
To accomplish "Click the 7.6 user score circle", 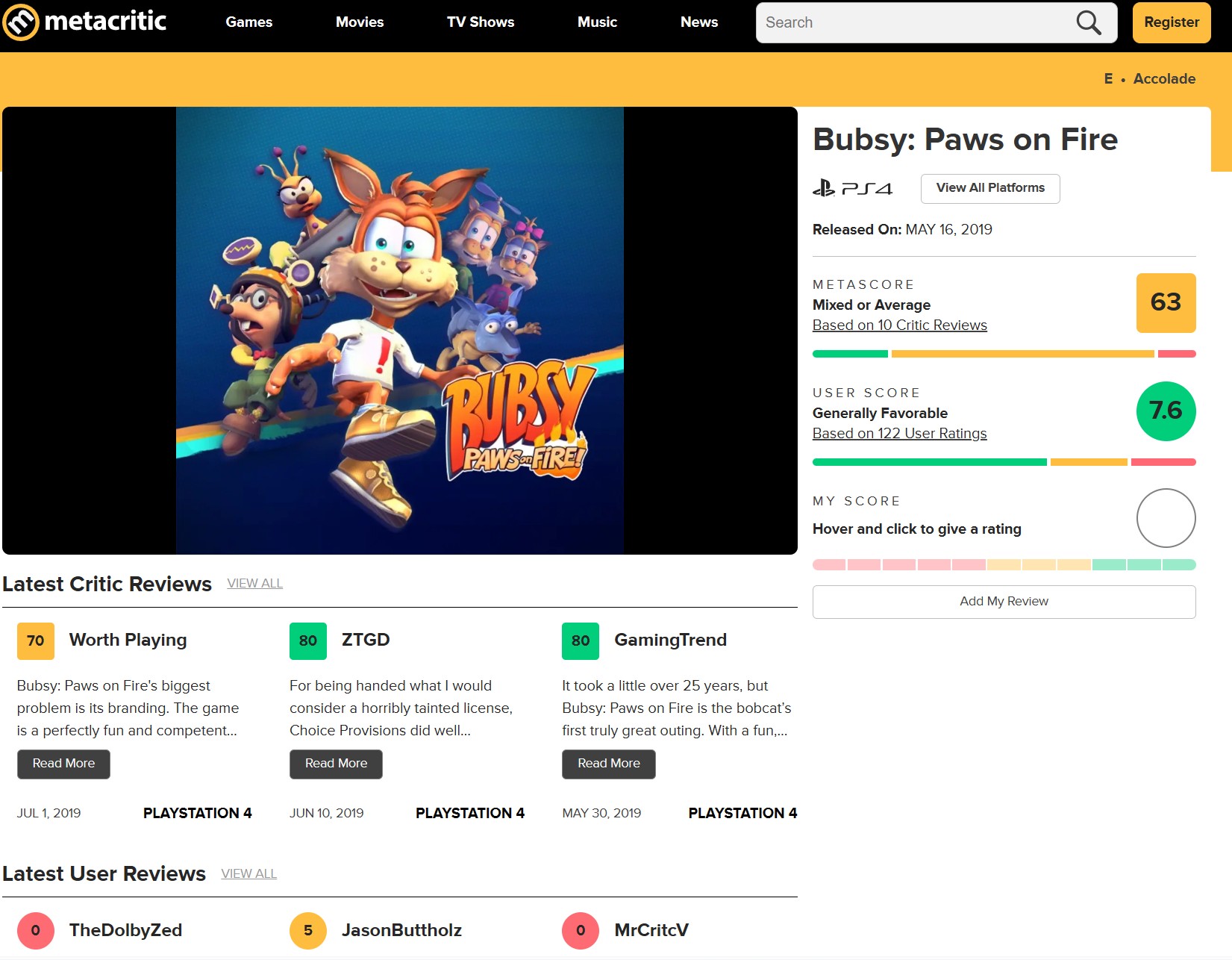I will [x=1166, y=411].
